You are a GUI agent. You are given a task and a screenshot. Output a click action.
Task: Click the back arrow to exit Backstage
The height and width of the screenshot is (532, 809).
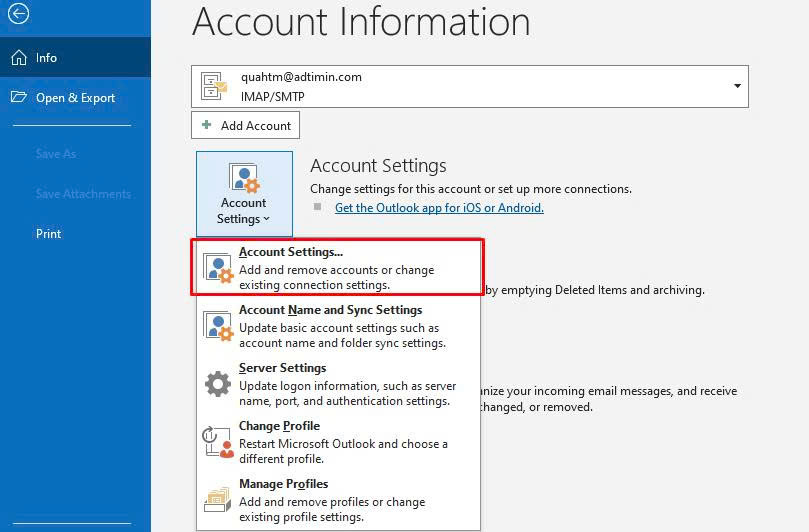[x=18, y=14]
